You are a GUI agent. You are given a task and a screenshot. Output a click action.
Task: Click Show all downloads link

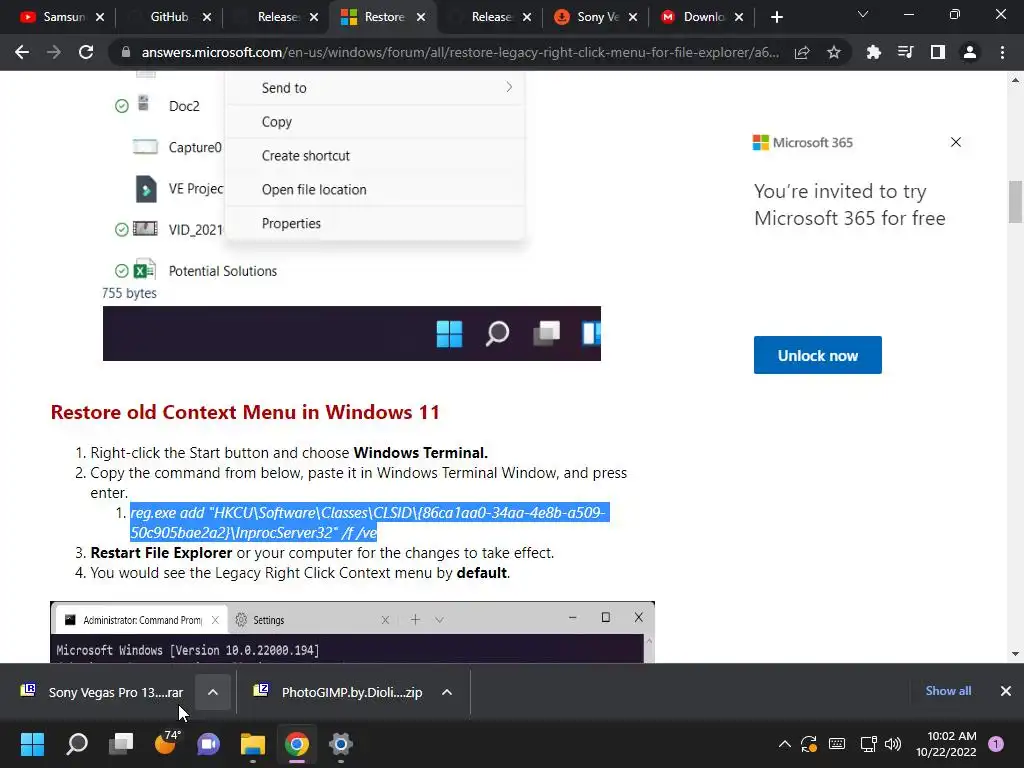tap(948, 691)
